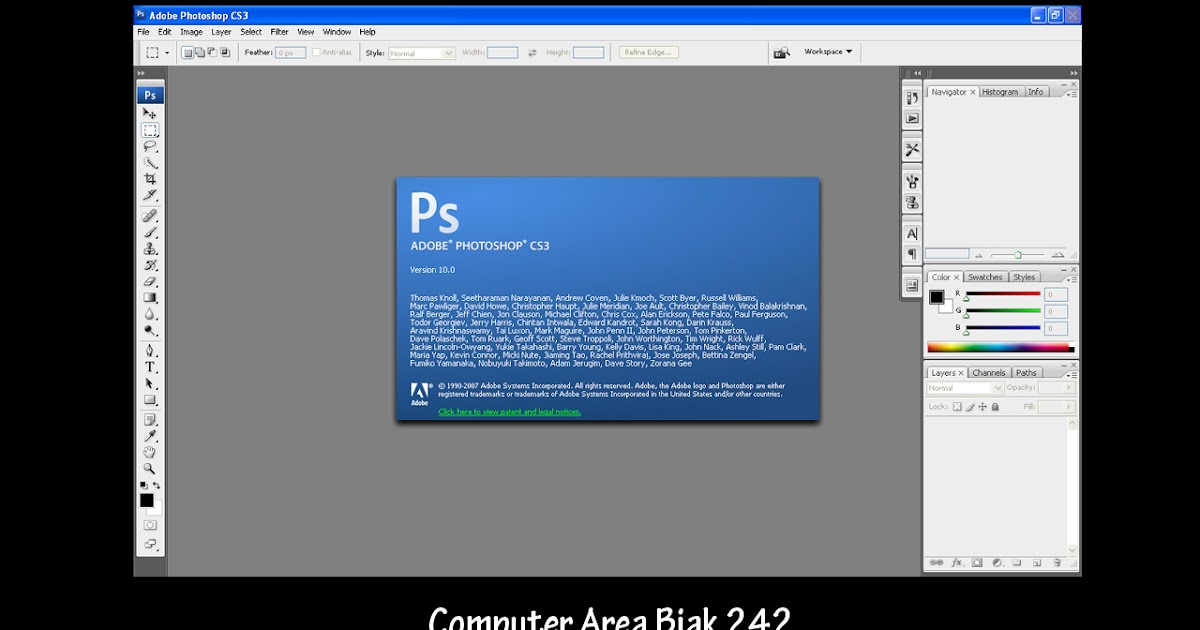Select the Blur tool
Viewport: 1200px width, 630px height.
coord(150,313)
